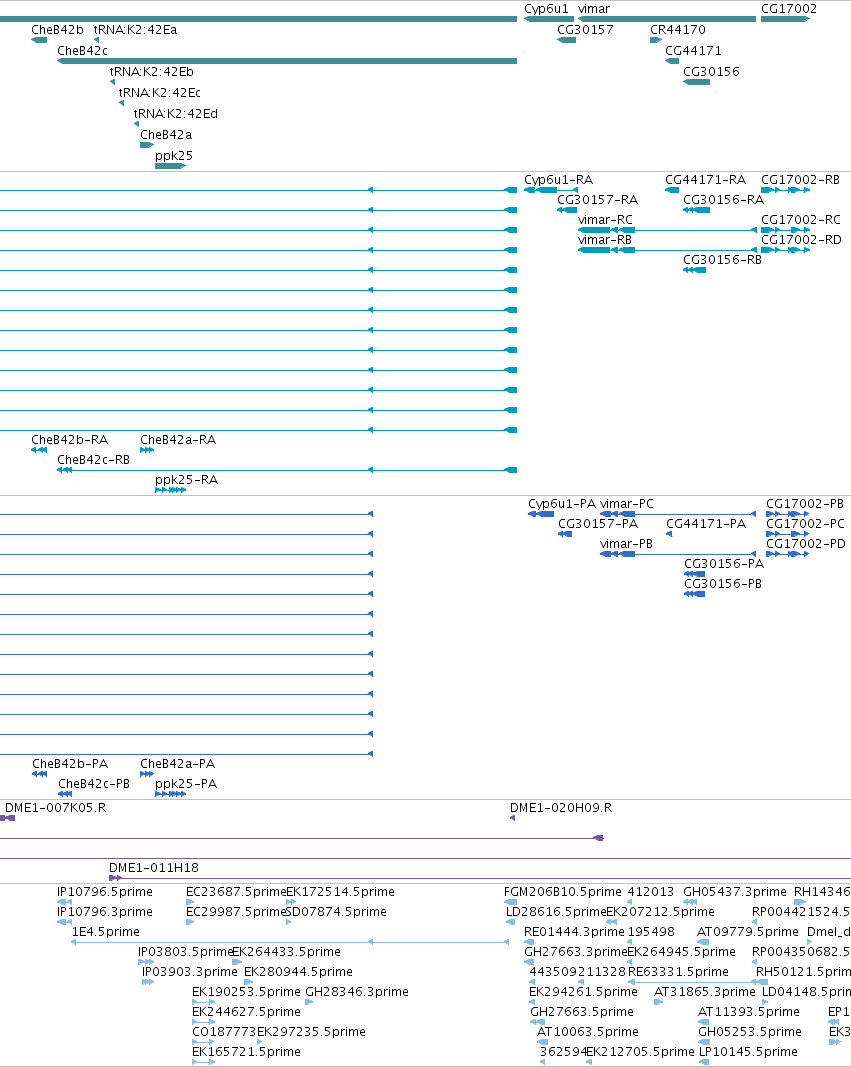
Task: Click the AT09779.5prime EST label
Action: click(x=748, y=932)
